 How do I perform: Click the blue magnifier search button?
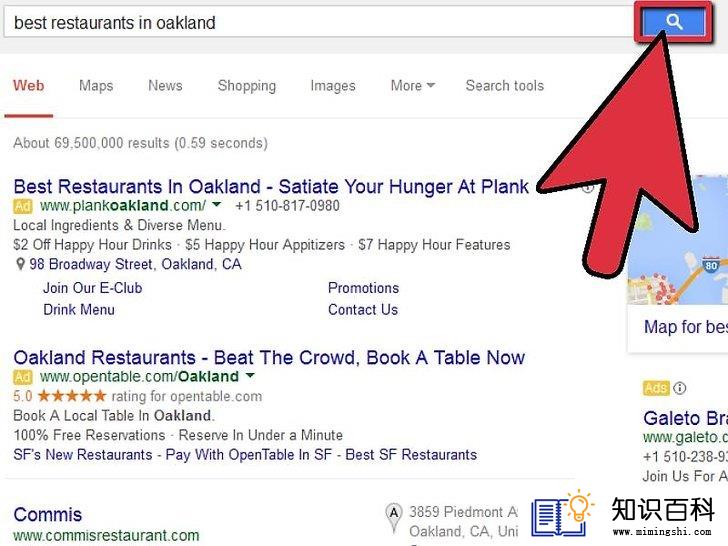point(674,22)
